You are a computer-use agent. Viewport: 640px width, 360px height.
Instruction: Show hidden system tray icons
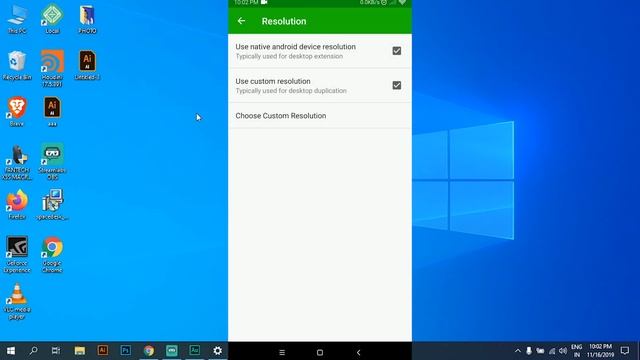[x=518, y=351]
